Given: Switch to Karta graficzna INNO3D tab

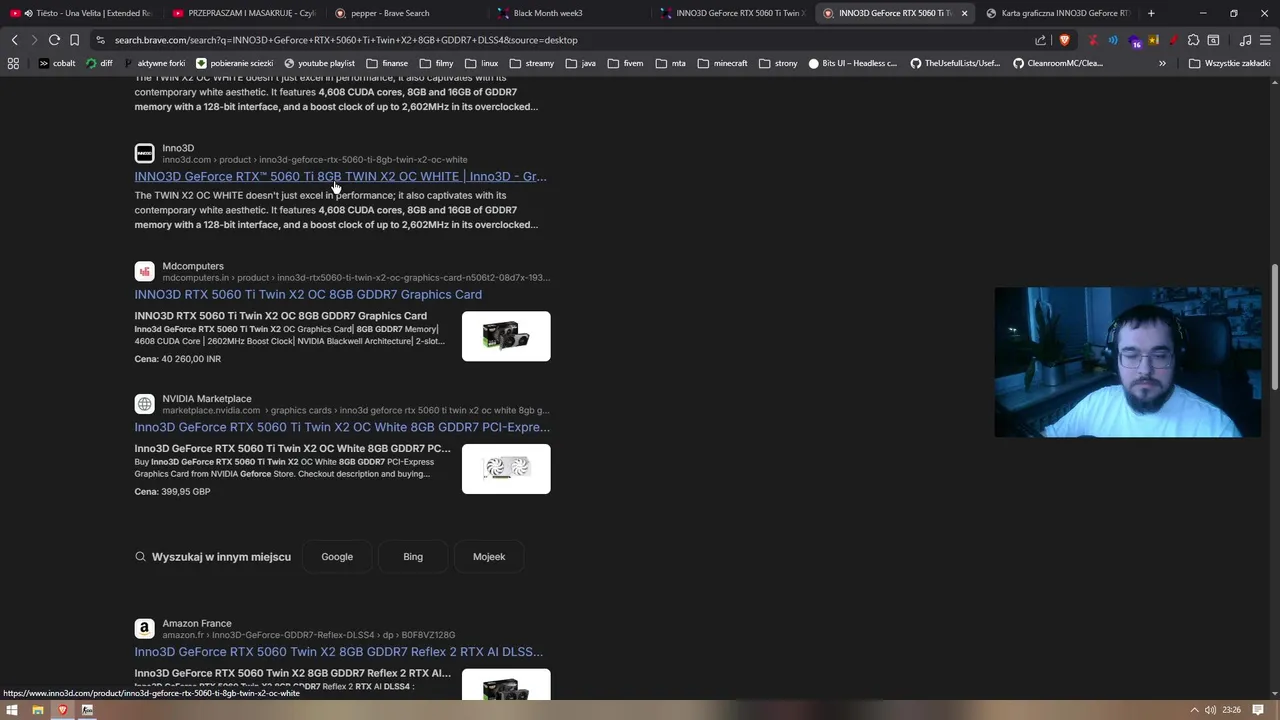Looking at the screenshot, I should tap(1058, 13).
